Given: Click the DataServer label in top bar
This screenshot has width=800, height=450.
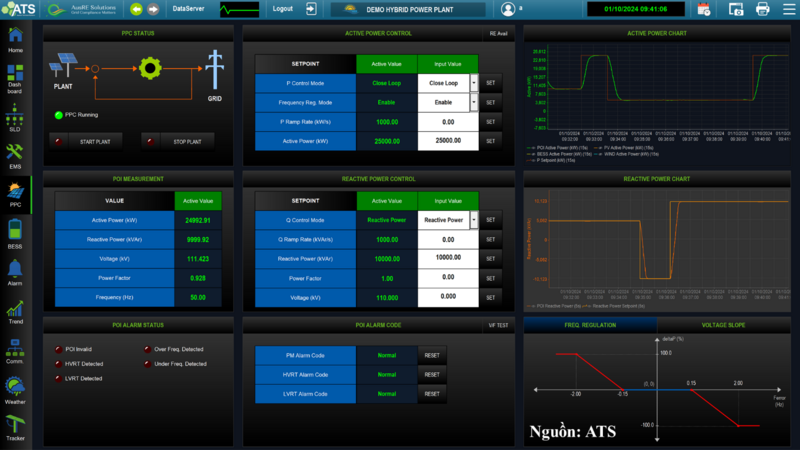Looking at the screenshot, I should tap(188, 9).
